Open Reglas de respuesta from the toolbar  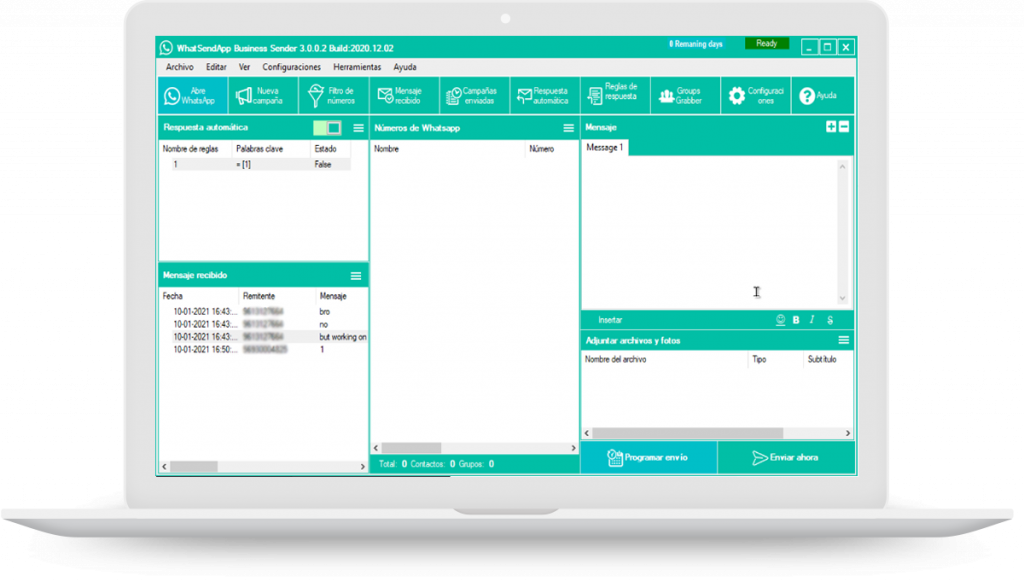[x=616, y=96]
